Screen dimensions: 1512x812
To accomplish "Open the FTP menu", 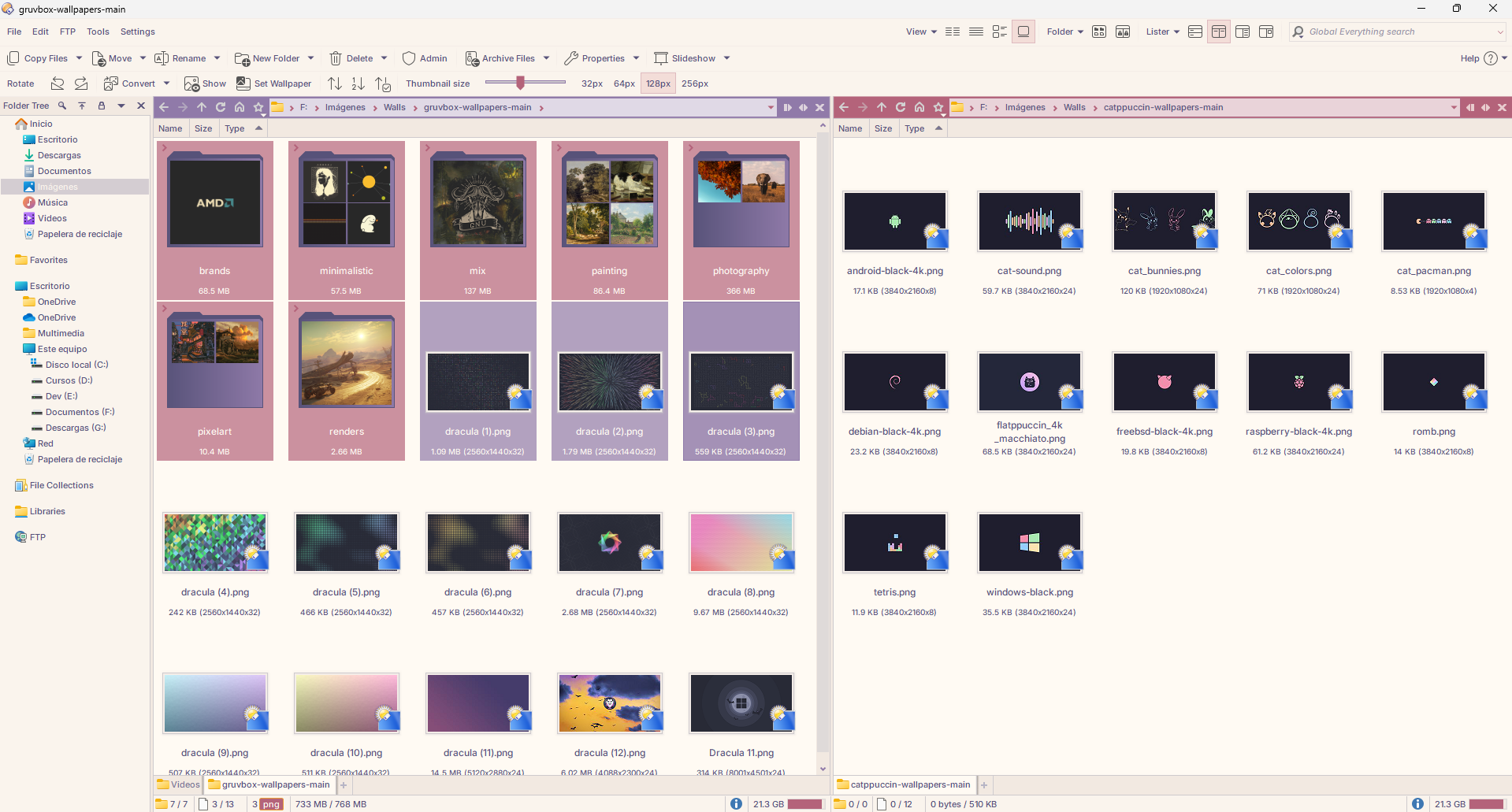I will coord(68,32).
